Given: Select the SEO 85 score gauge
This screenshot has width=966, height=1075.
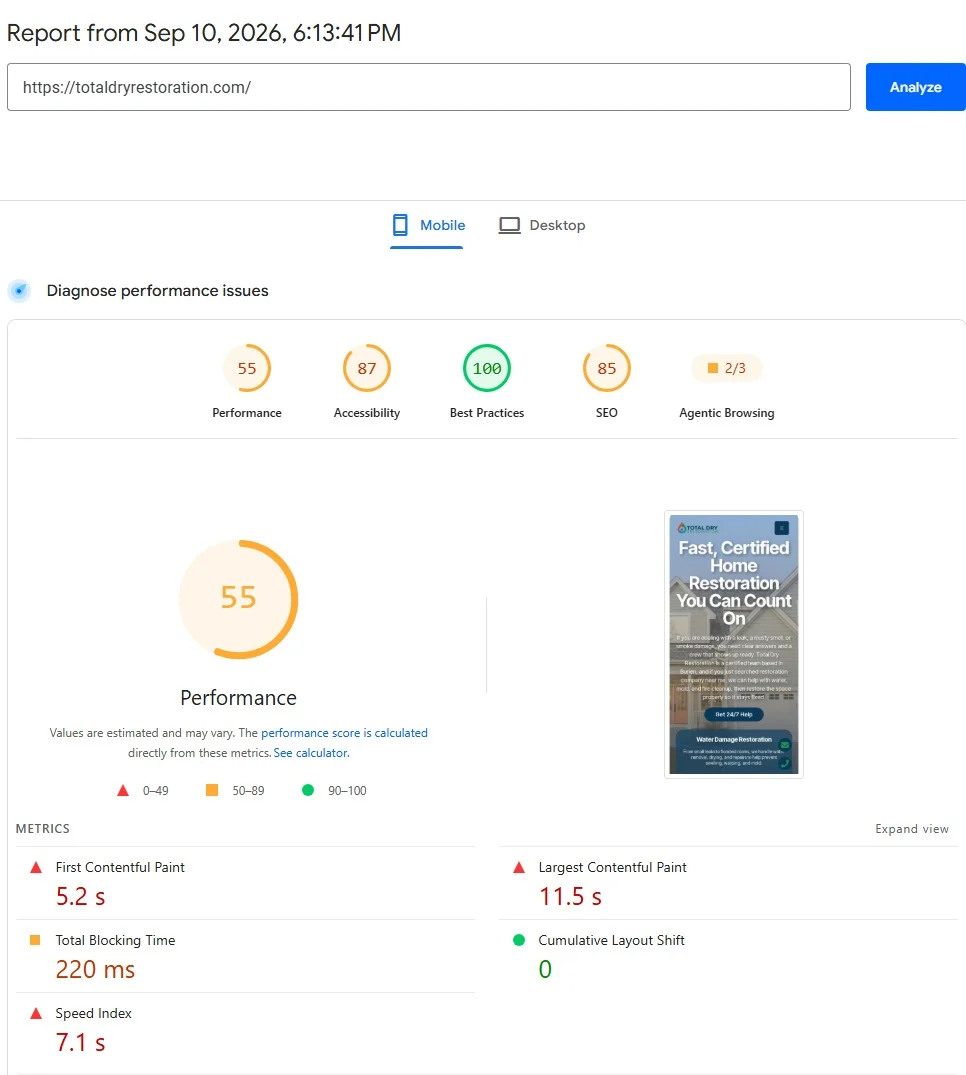Looking at the screenshot, I should coord(607,368).
